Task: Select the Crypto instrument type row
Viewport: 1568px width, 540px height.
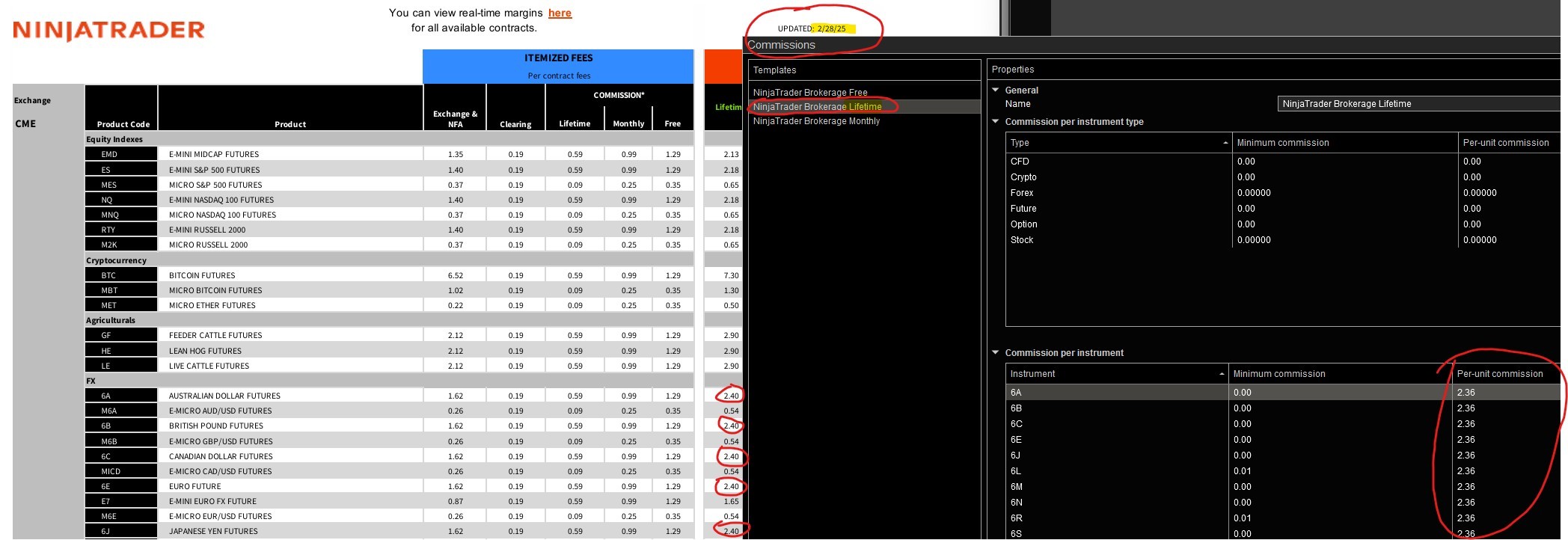Action: 1283,177
